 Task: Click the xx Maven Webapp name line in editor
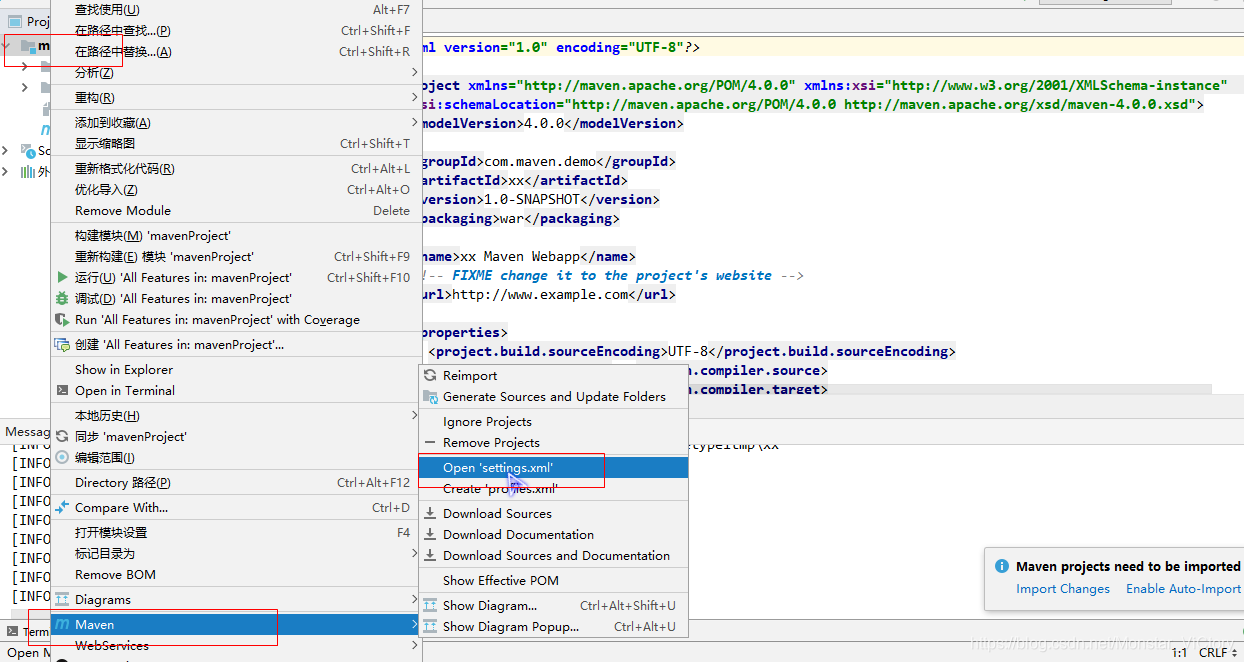click(529, 256)
